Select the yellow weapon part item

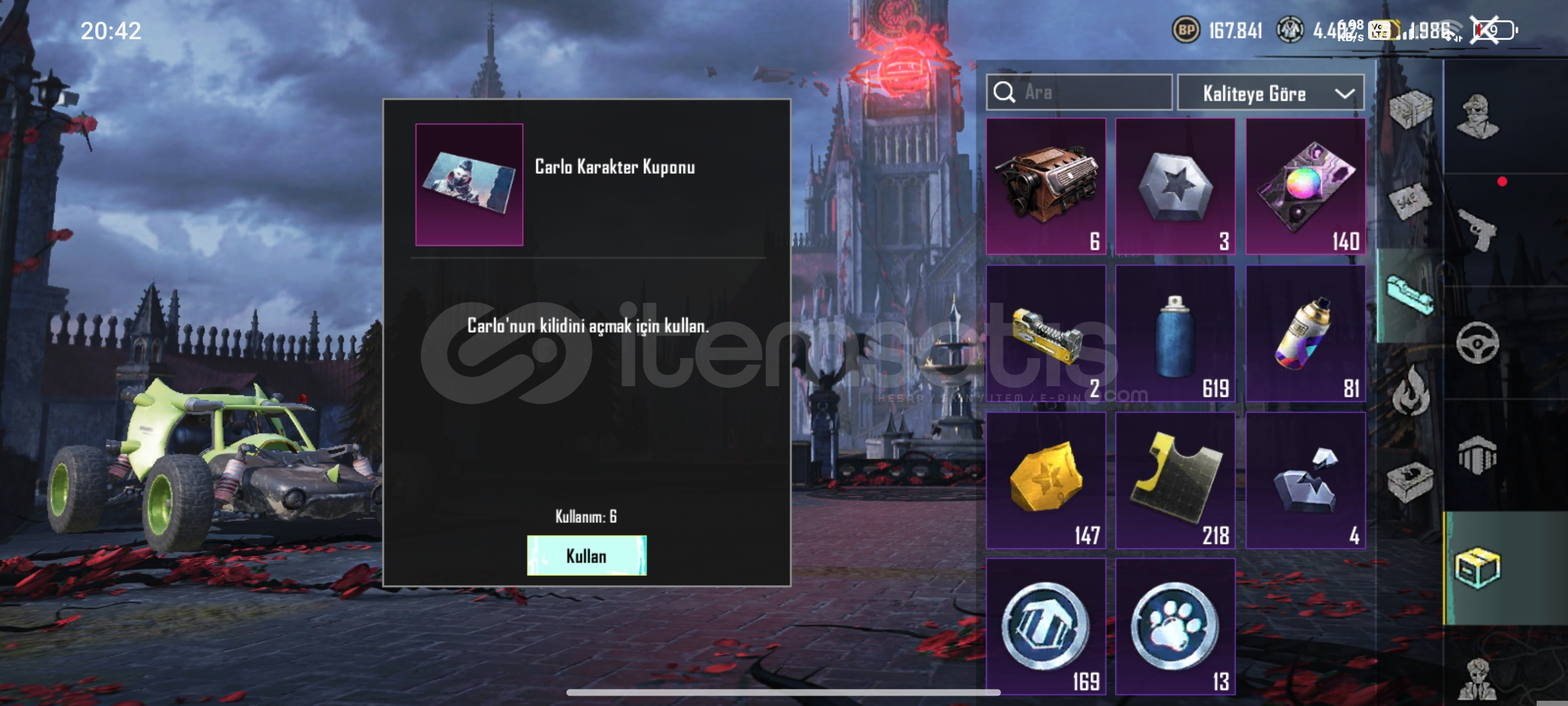(1045, 333)
